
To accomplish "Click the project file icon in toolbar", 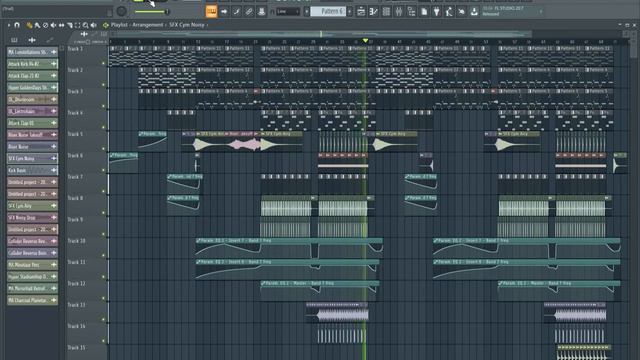I will [x=424, y=12].
